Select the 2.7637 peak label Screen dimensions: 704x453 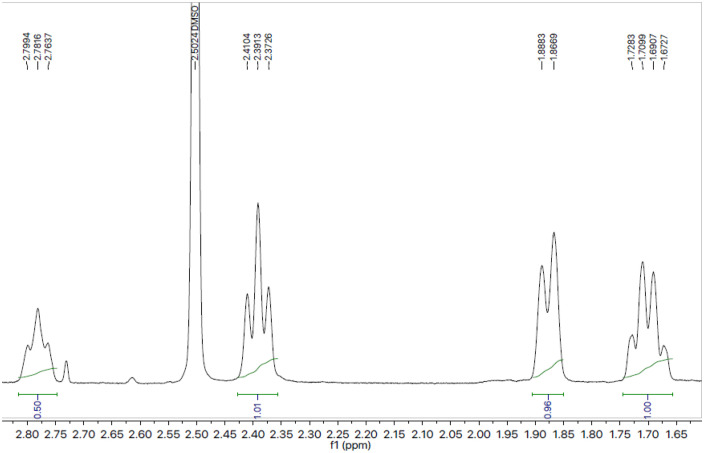click(48, 48)
